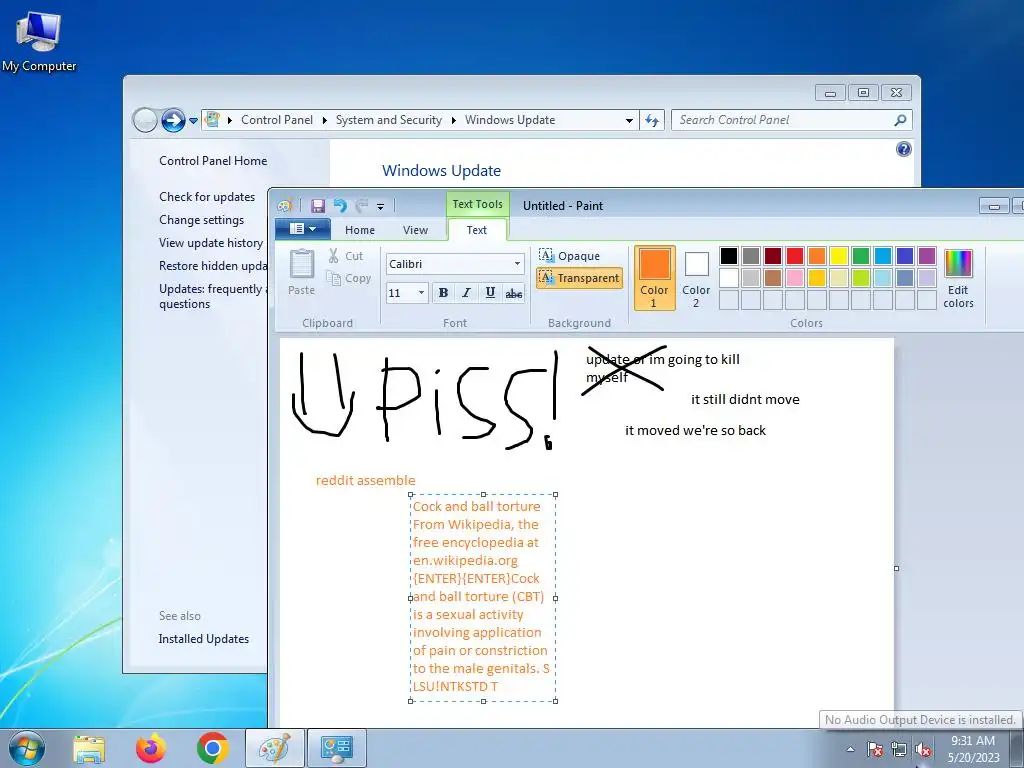The width and height of the screenshot is (1024, 768).
Task: Open Change settings link
Action: pos(201,220)
